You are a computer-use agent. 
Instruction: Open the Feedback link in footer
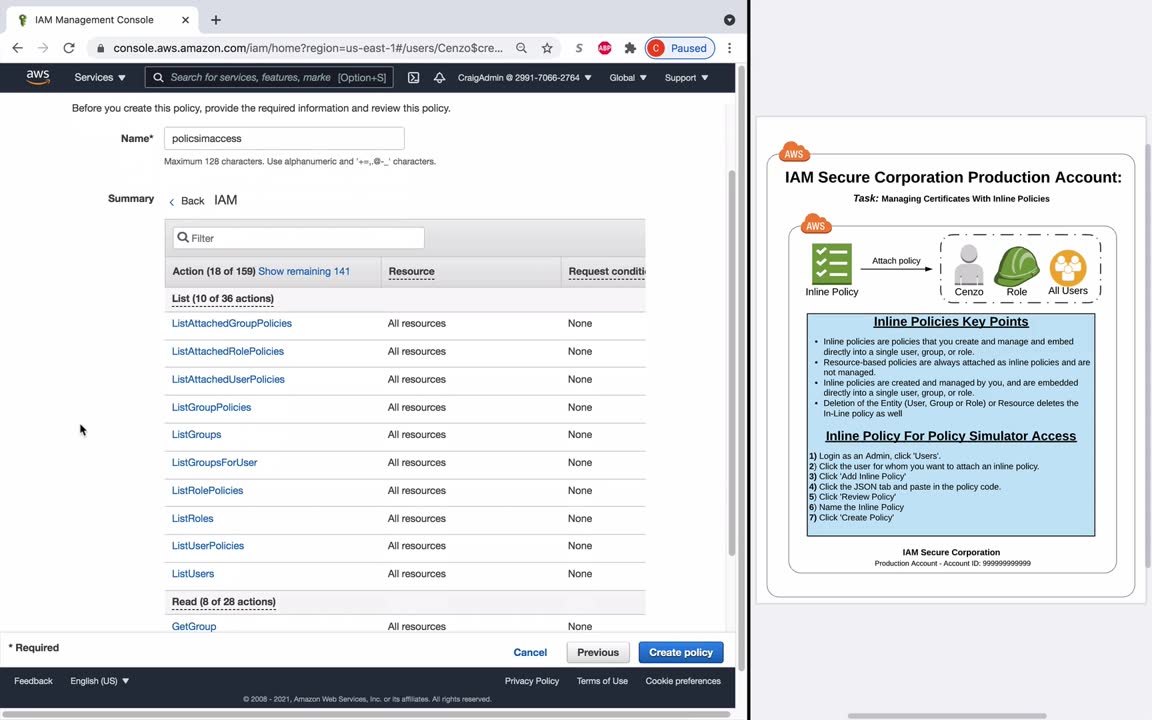33,681
